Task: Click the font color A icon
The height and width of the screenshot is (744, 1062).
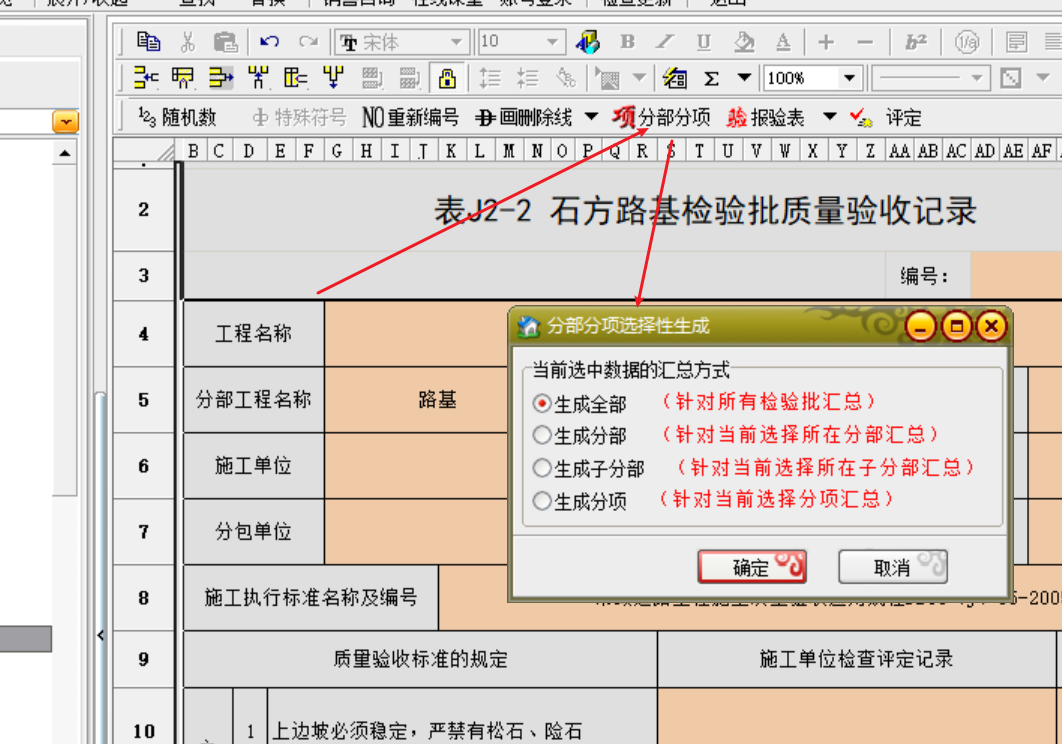Action: pos(783,42)
